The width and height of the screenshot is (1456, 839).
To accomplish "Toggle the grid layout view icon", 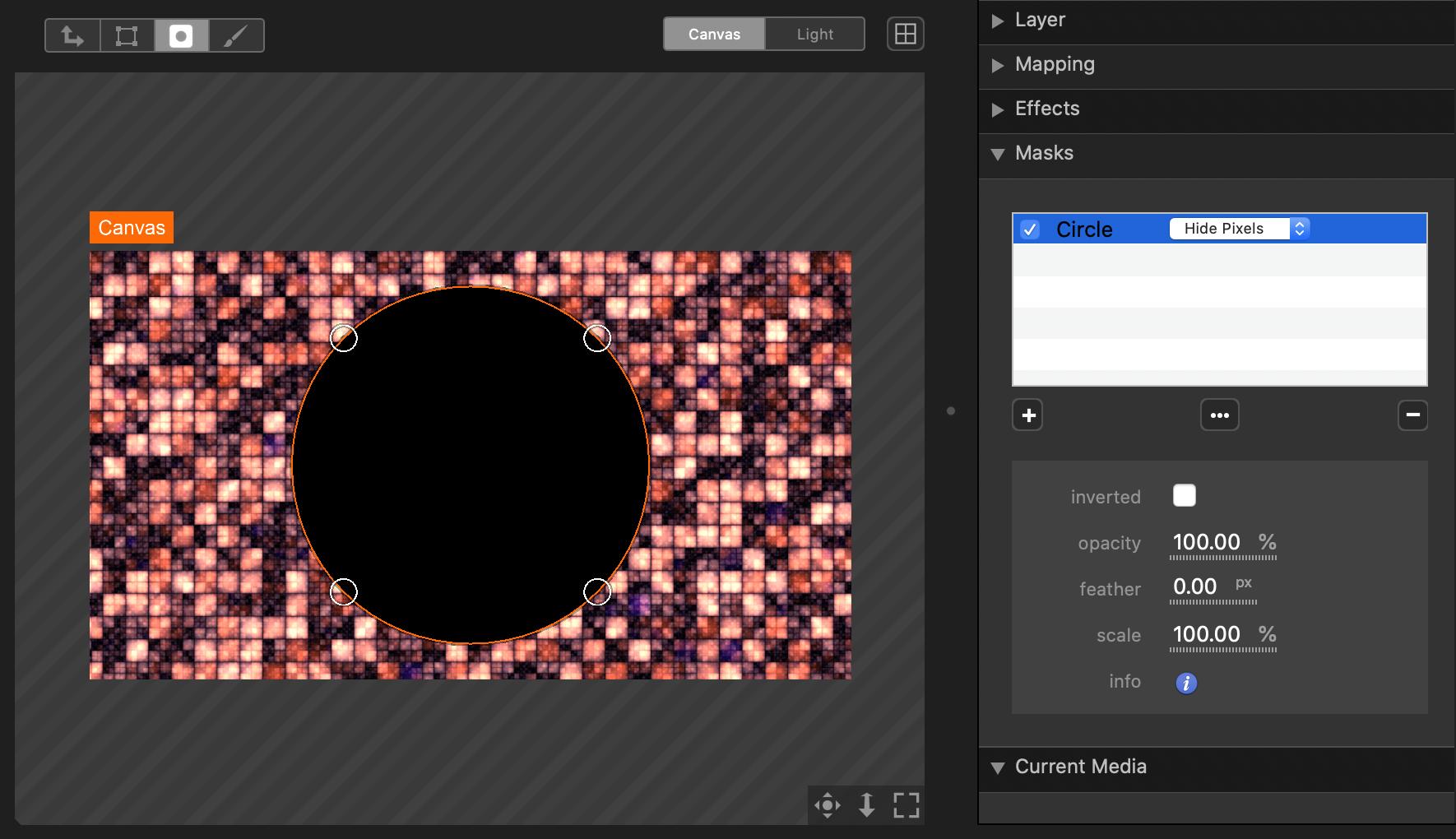I will click(x=905, y=35).
